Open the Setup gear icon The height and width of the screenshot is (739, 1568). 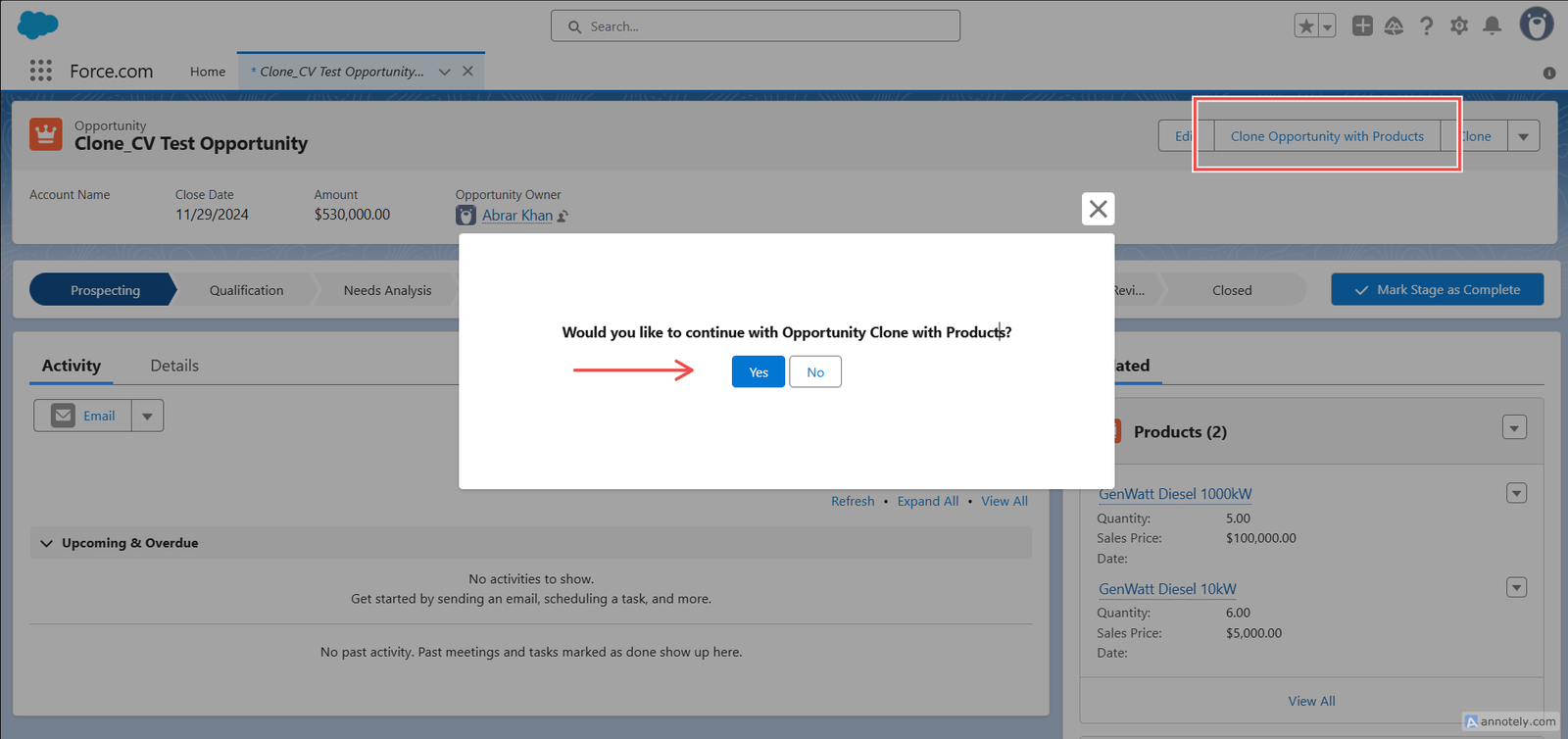1459,26
